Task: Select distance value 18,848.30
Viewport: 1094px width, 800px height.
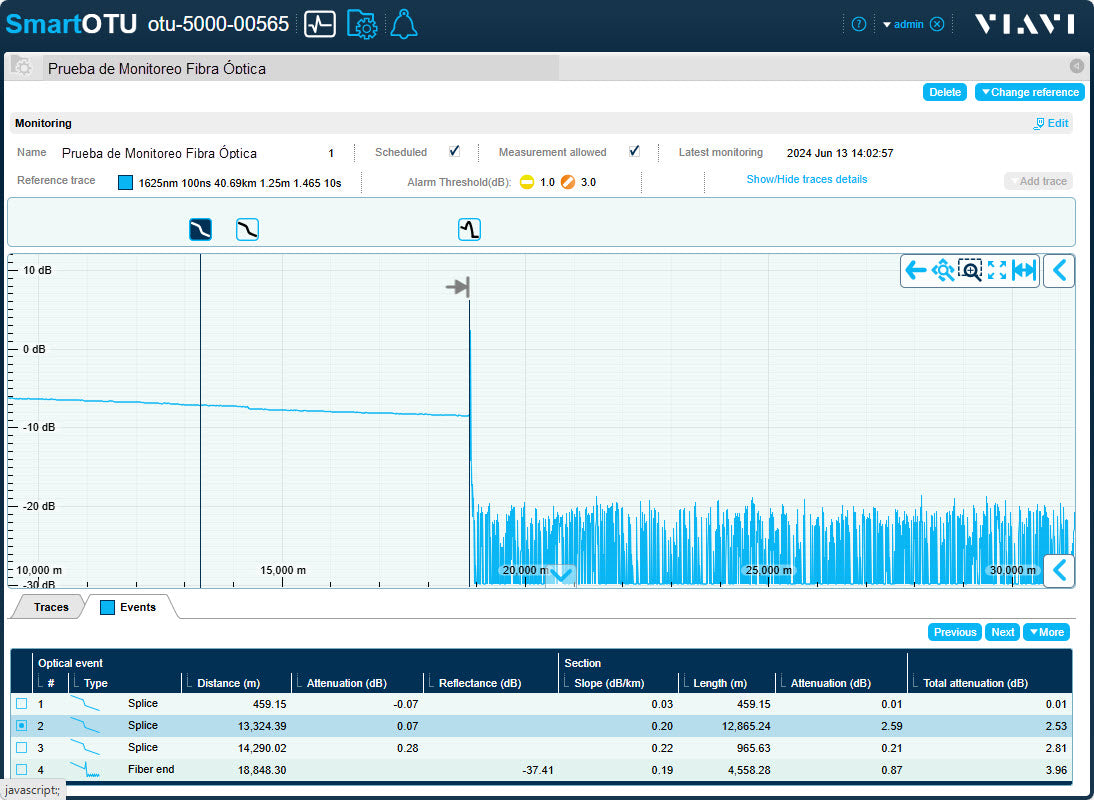Action: pos(262,770)
